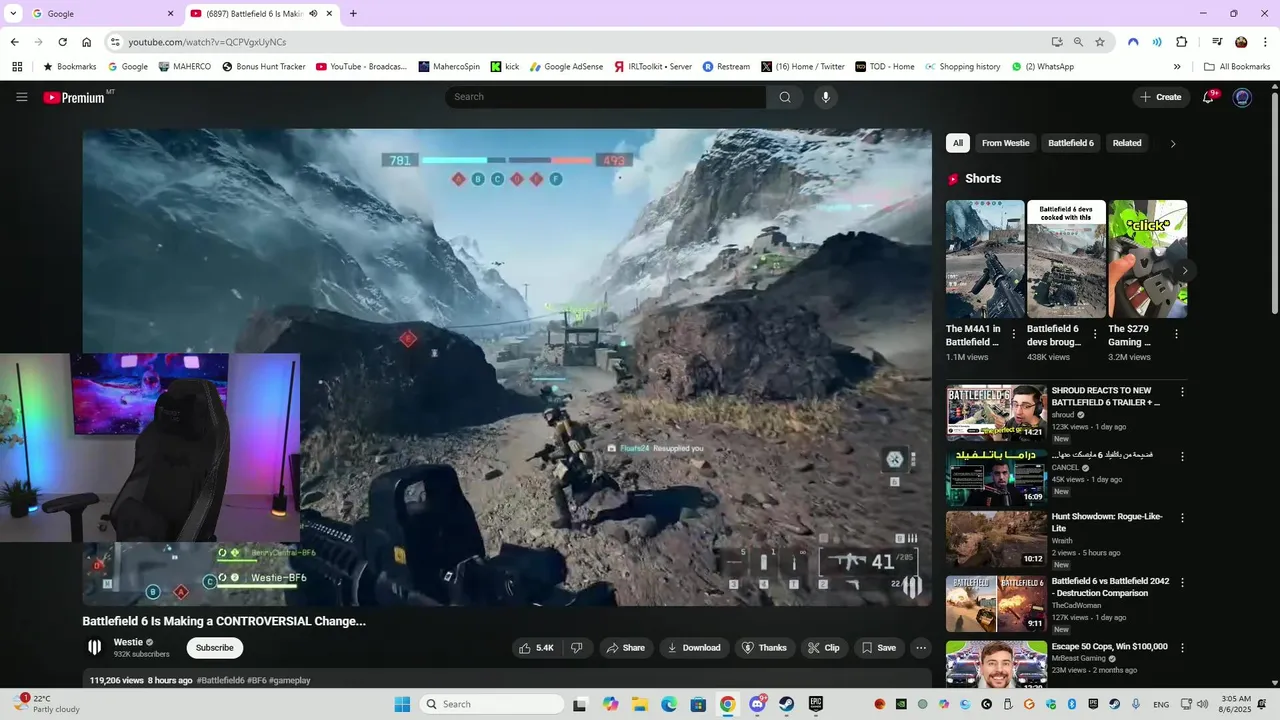Open Bonus Hunt Tracker bookmark
The height and width of the screenshot is (720, 1280).
point(263,67)
